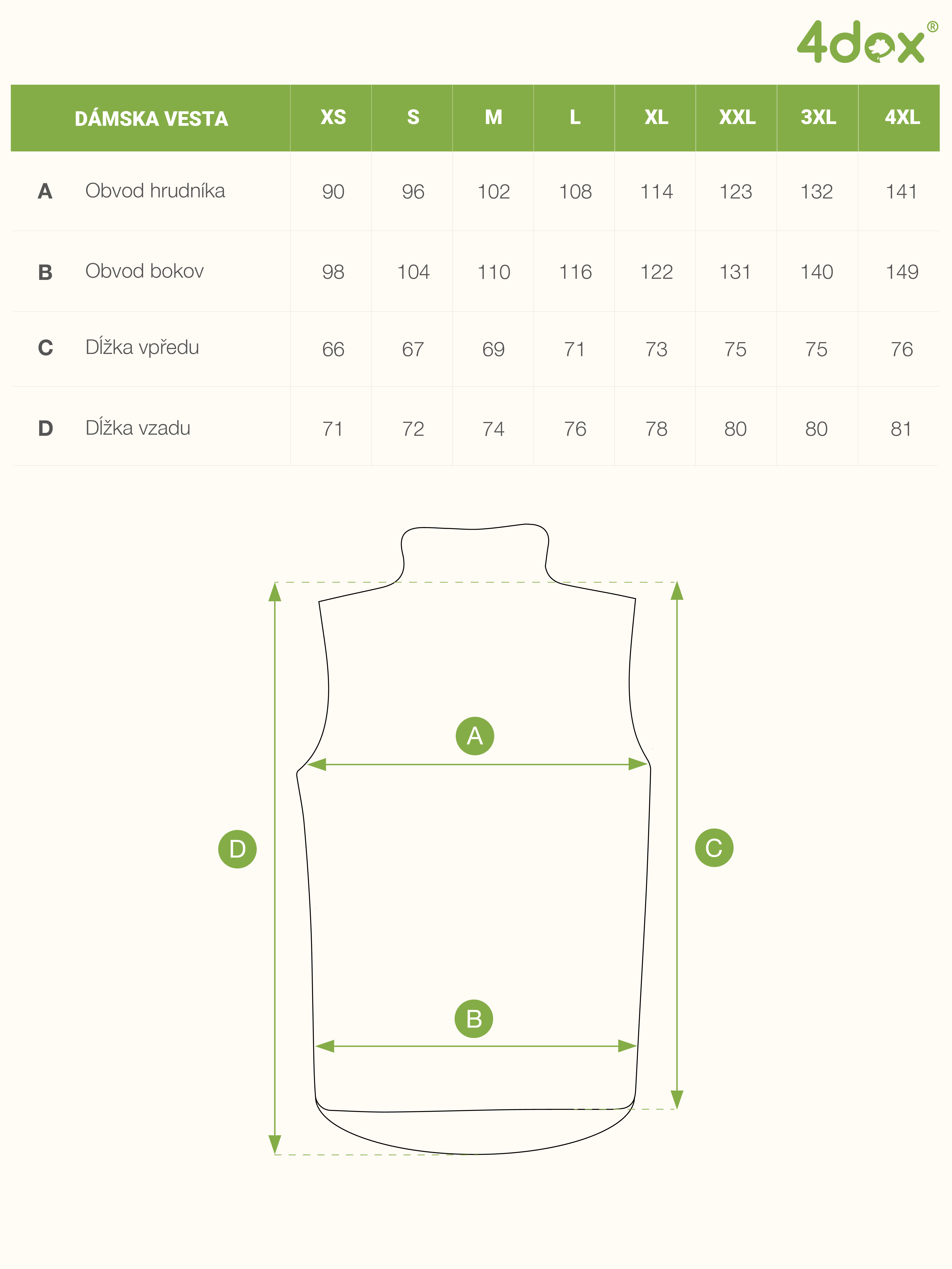952x1269 pixels.
Task: Click the Dĺžka vzadu row label
Action: pos(138,428)
